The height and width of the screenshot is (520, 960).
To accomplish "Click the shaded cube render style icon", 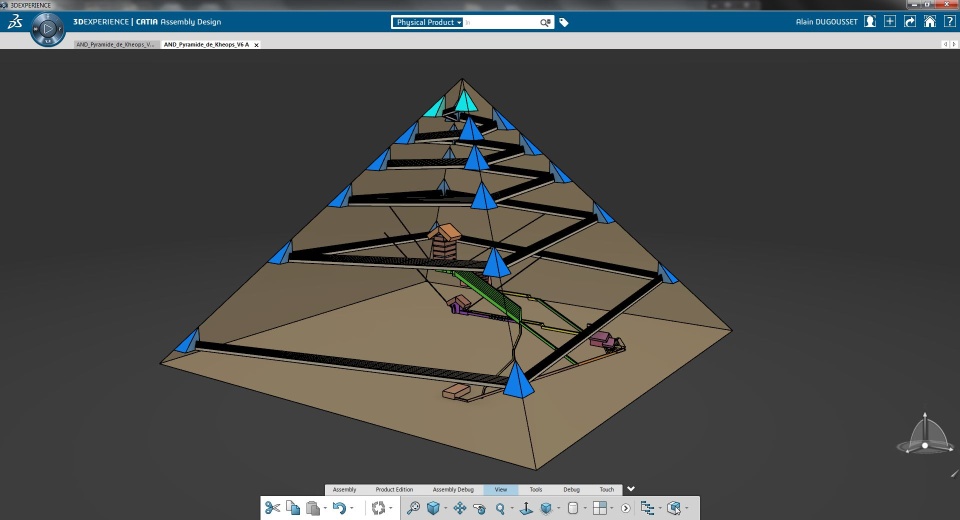I will point(546,508).
